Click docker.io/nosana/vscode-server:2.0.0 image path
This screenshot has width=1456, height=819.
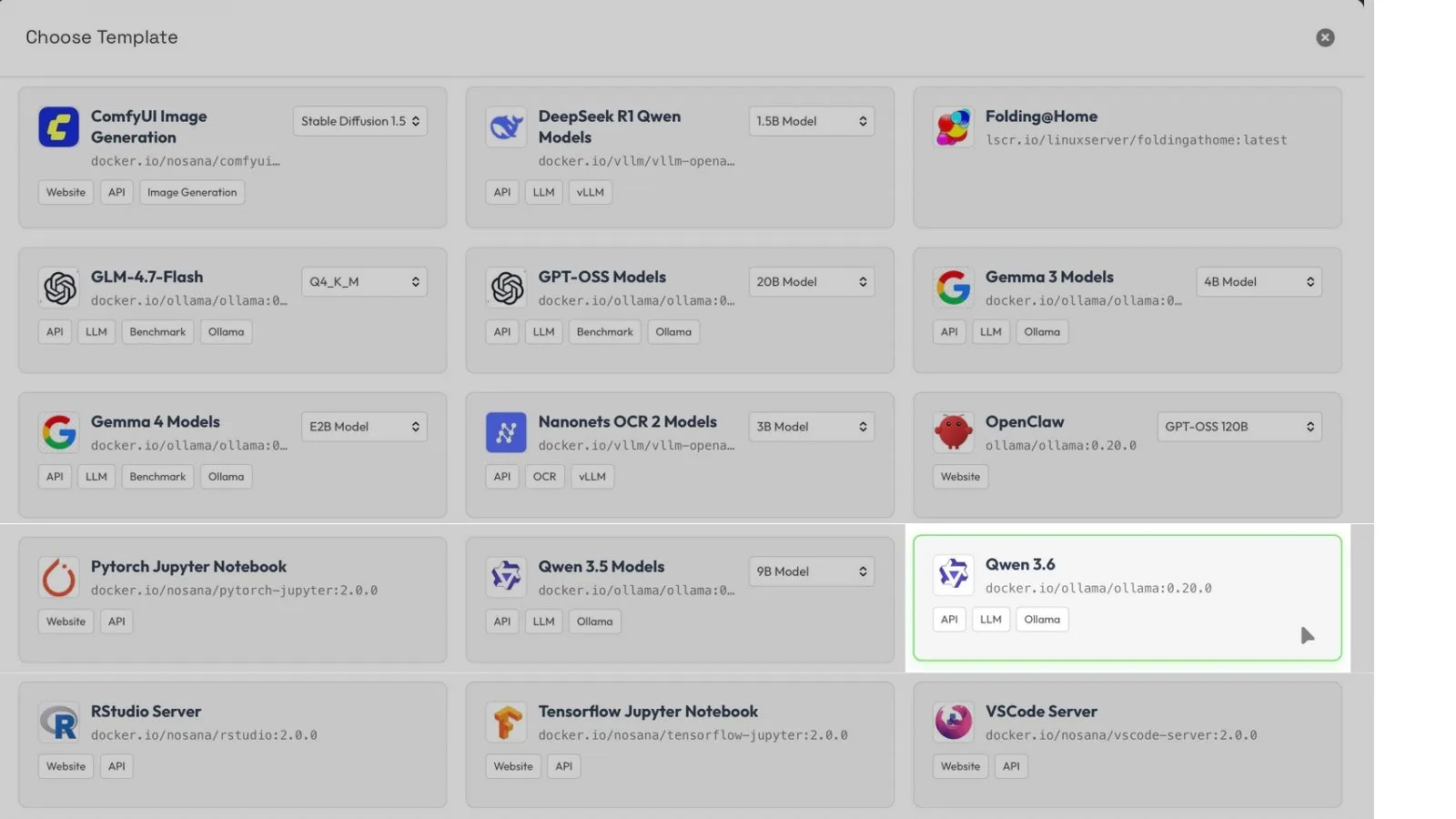(x=1121, y=735)
